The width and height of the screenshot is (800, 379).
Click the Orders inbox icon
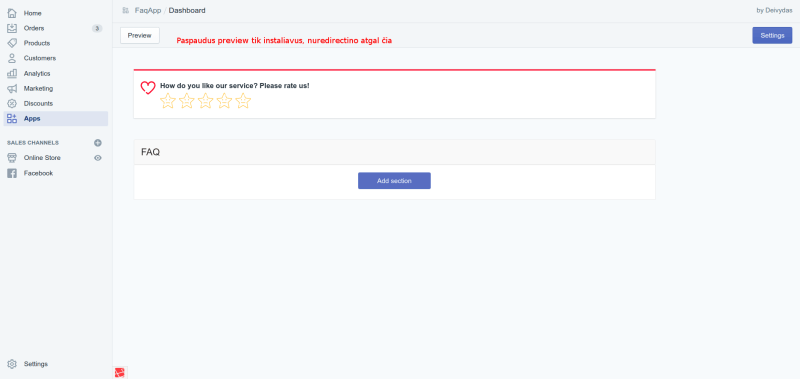(x=12, y=28)
